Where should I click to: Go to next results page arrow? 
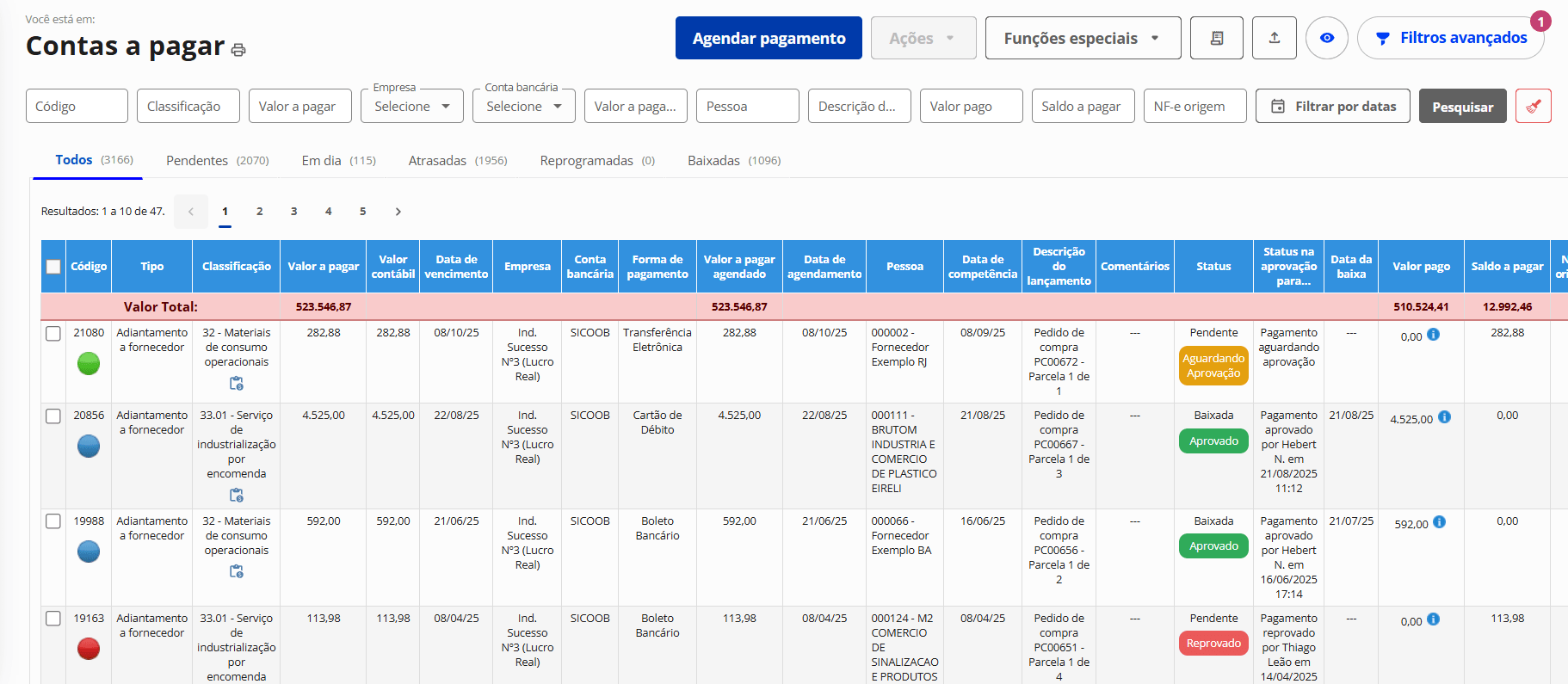[398, 212]
